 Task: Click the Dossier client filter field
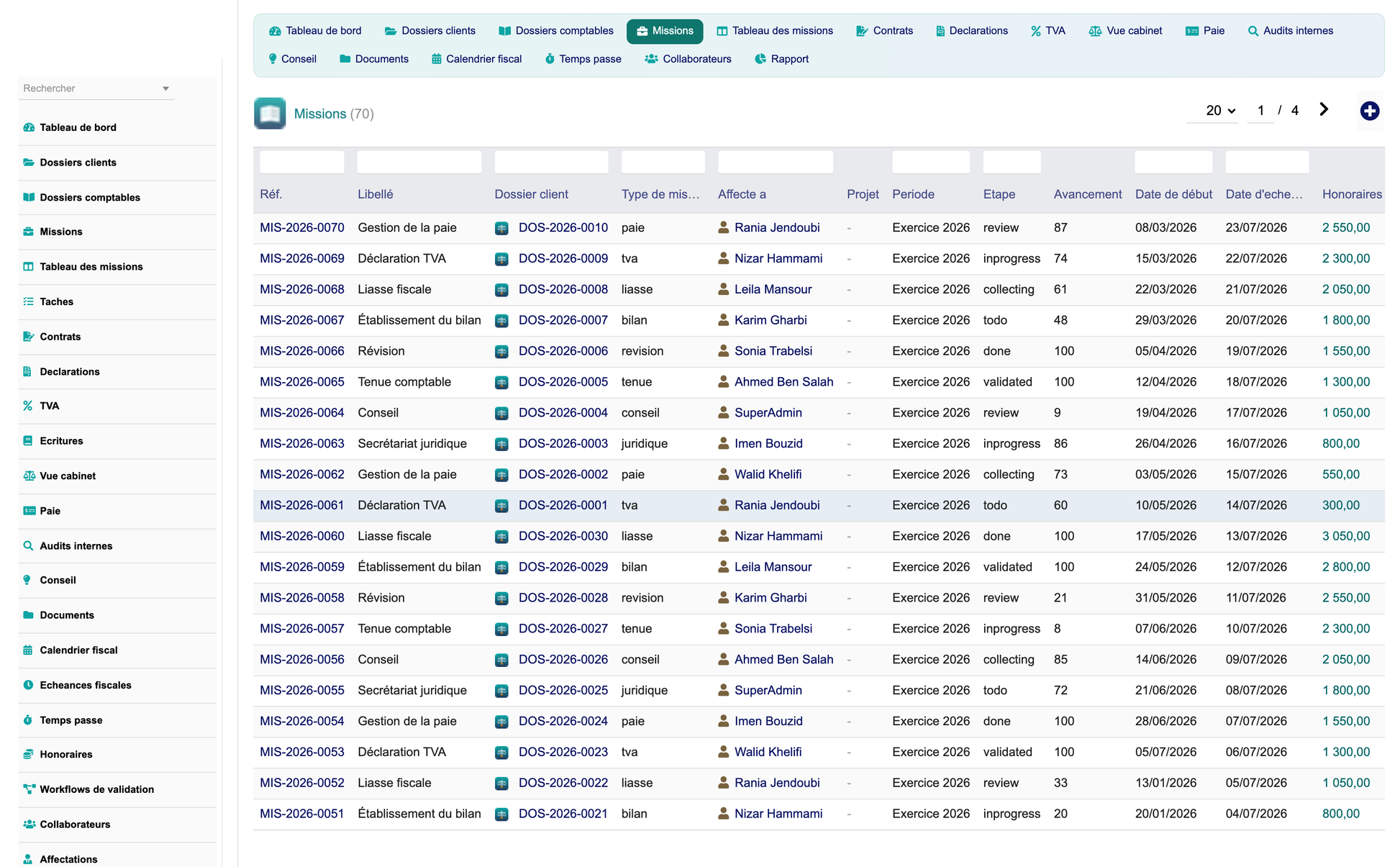(x=552, y=162)
